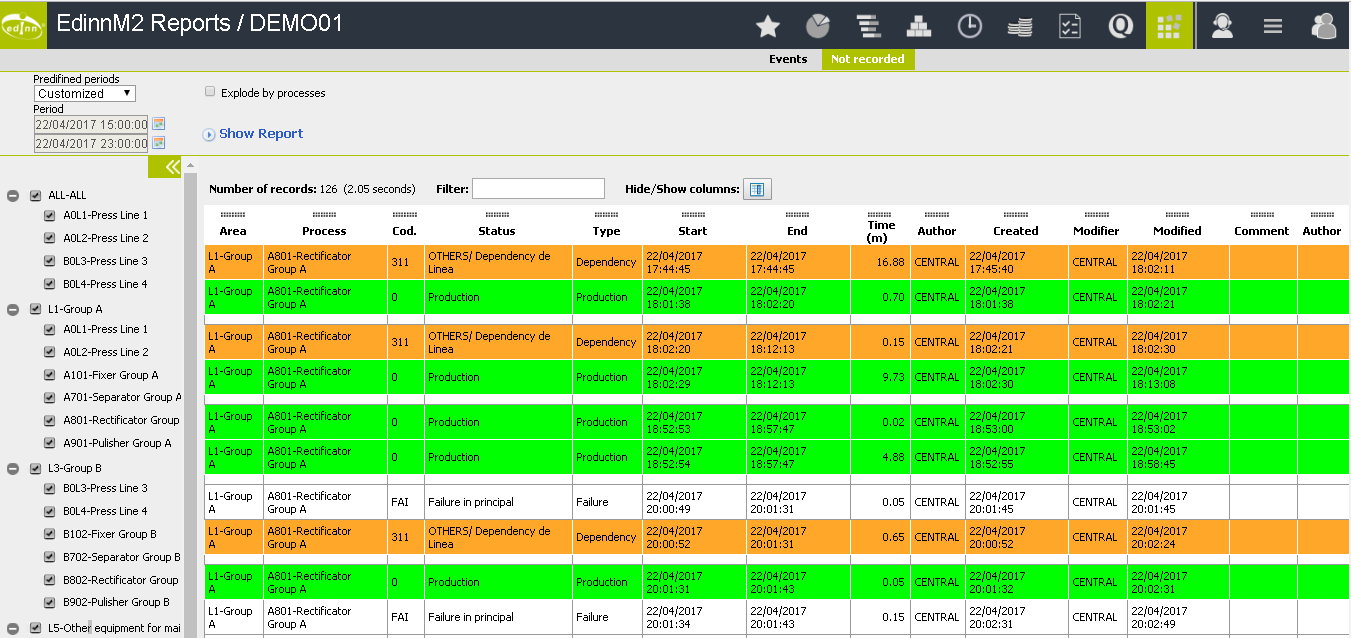The image size is (1351, 638).
Task: Click the 9.73 time value cell
Action: [880, 377]
